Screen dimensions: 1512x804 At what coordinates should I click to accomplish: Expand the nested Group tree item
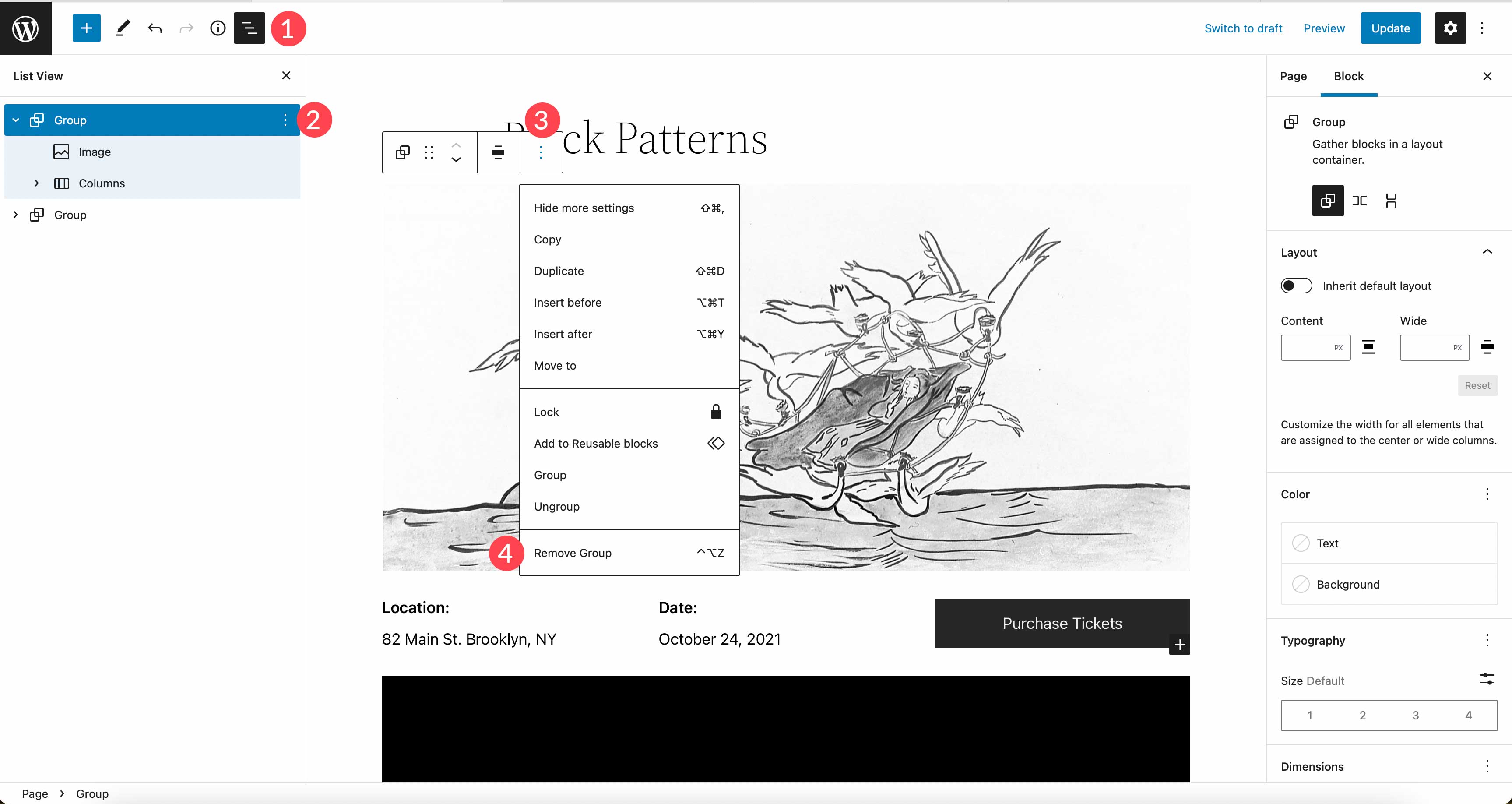click(15, 214)
